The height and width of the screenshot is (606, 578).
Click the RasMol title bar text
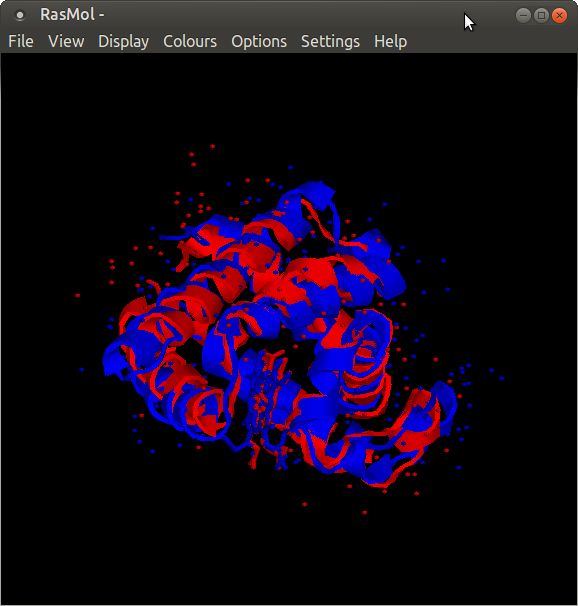click(72, 15)
